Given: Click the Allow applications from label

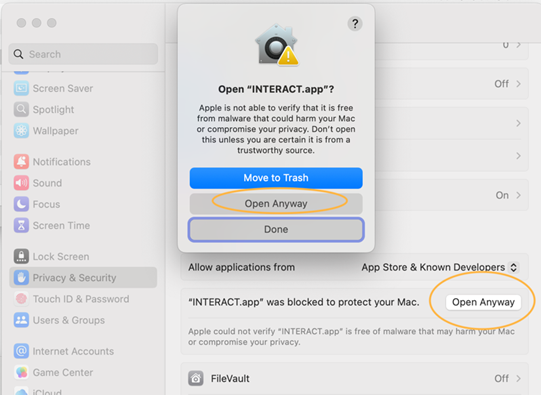Looking at the screenshot, I should (242, 267).
